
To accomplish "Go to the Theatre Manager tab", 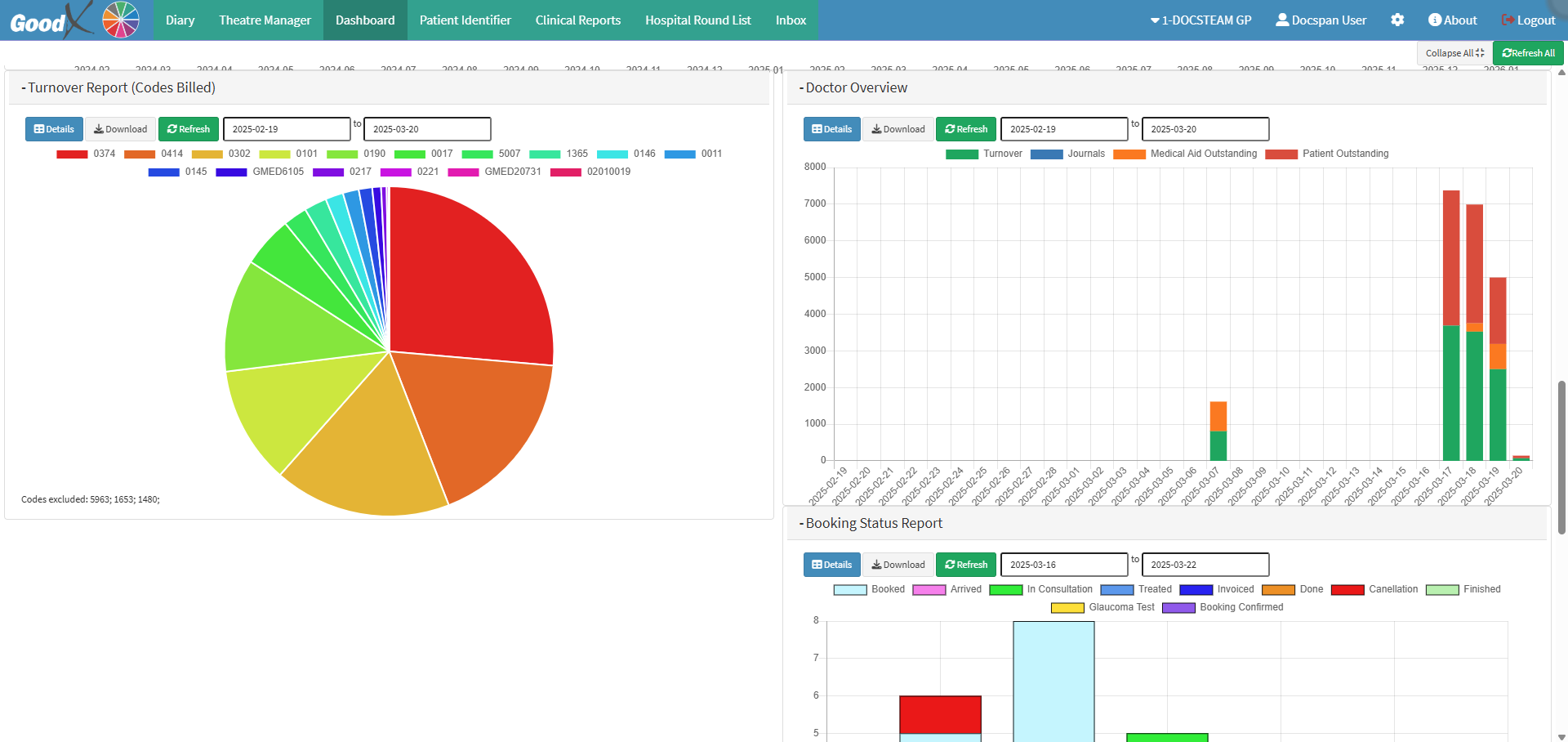I will click(x=265, y=20).
